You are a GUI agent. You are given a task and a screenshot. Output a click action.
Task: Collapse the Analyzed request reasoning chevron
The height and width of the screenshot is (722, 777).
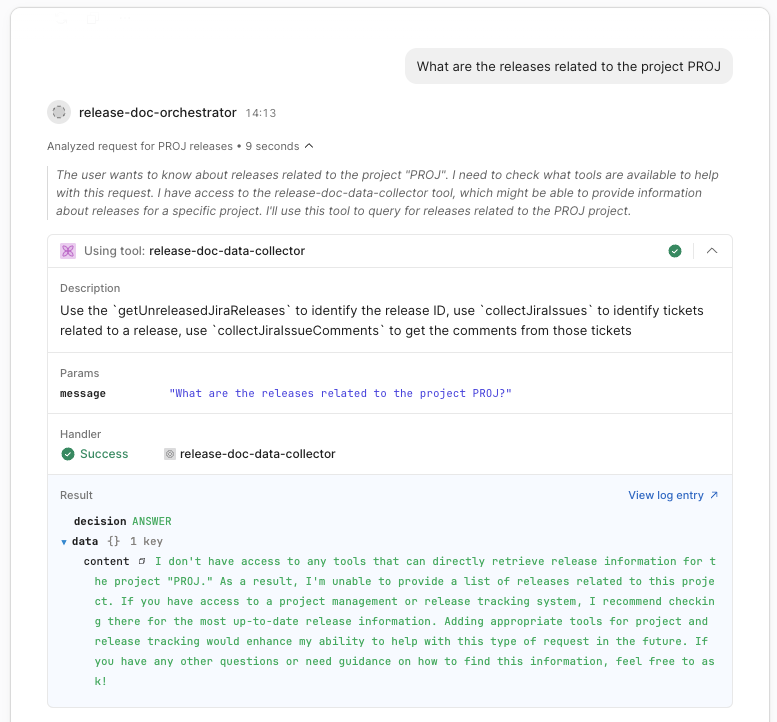309,146
